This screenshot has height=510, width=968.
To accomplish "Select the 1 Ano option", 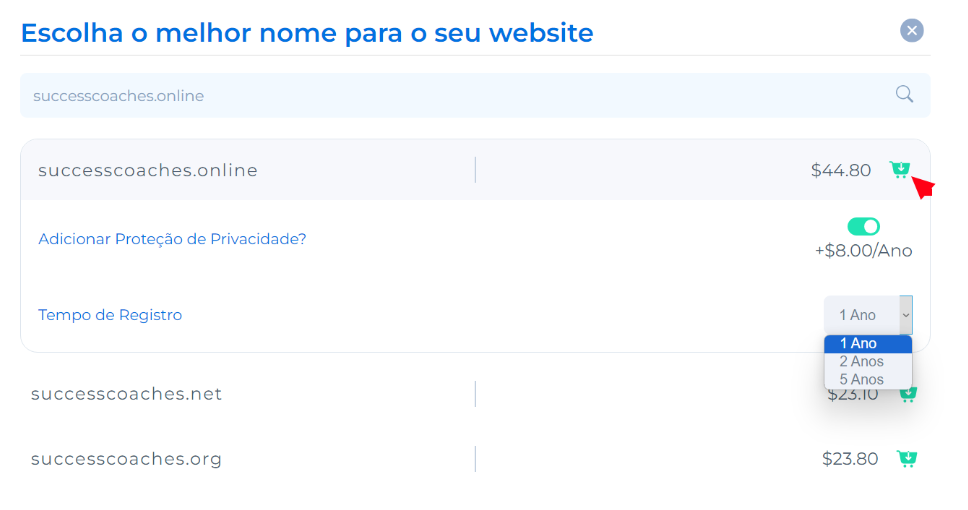I will (868, 343).
